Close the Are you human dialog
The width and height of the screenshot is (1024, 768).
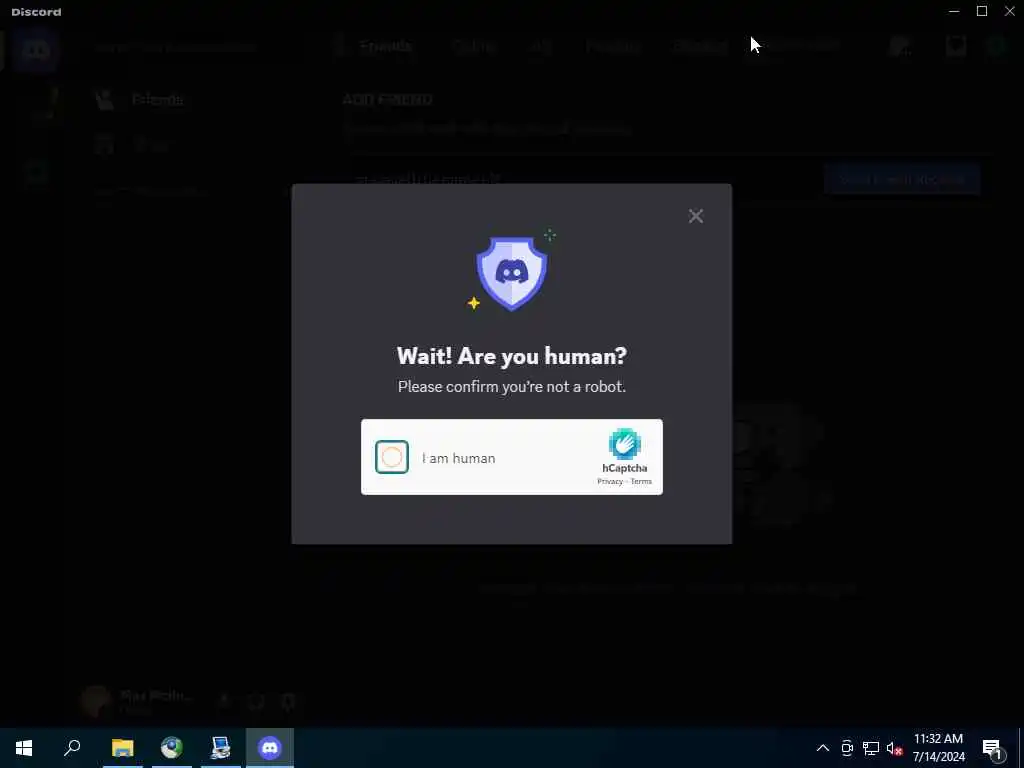696,216
